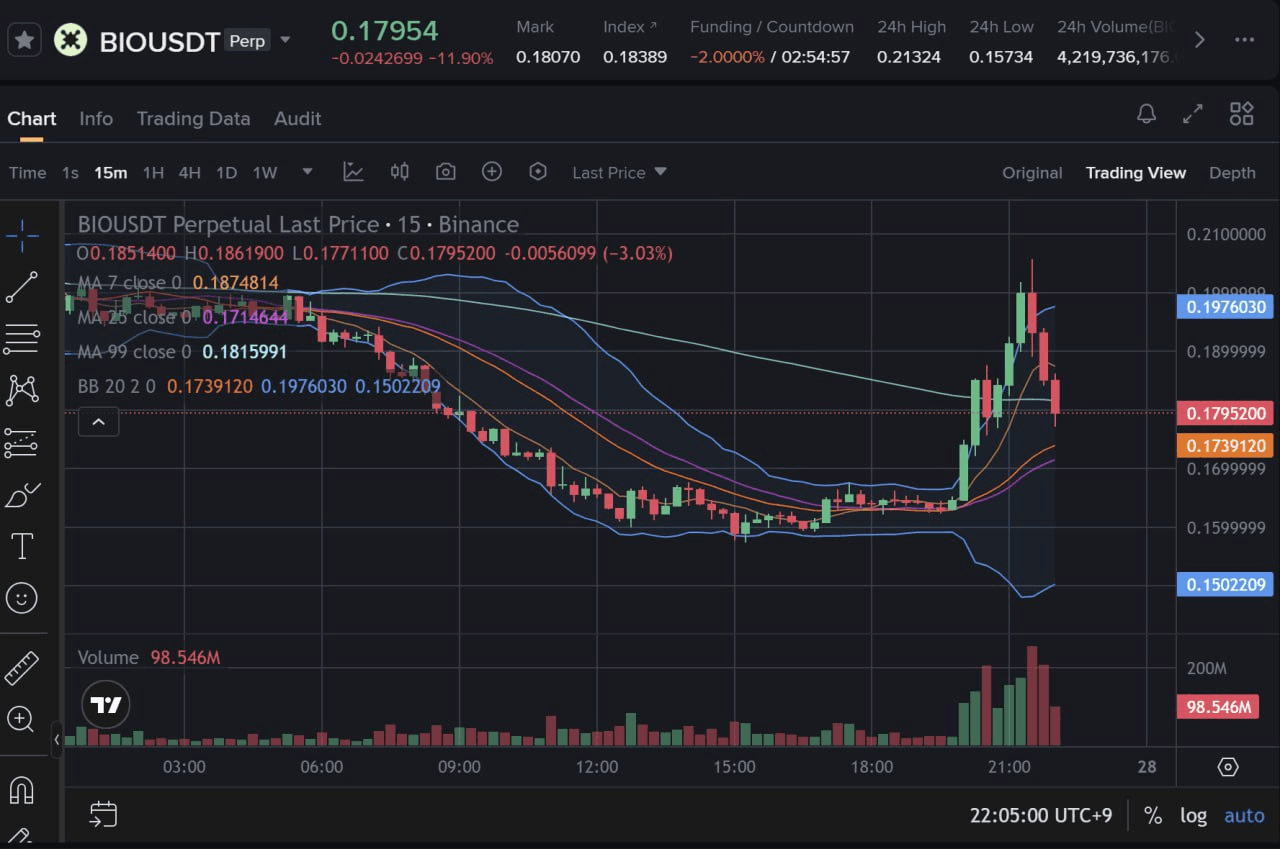The width and height of the screenshot is (1280, 849).
Task: Select the crosshair cursor tool
Action: click(x=22, y=236)
